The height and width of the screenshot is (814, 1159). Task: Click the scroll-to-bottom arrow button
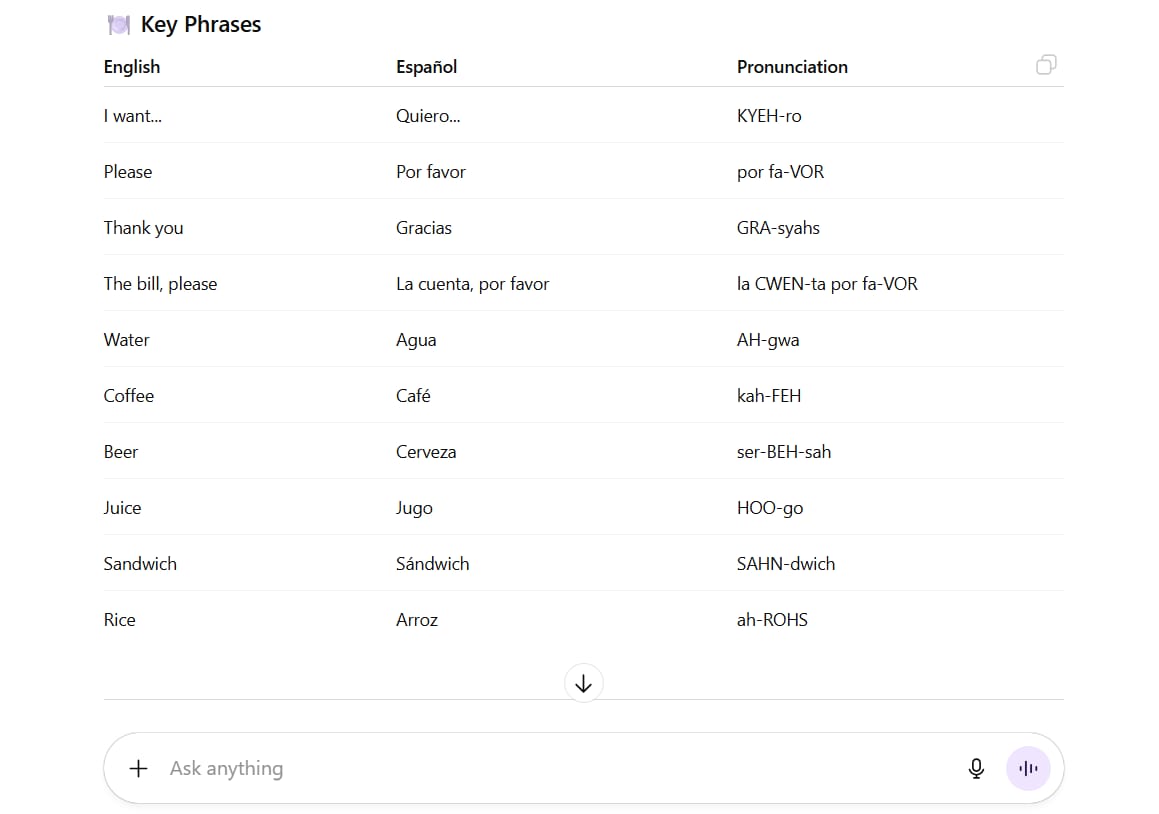(x=583, y=683)
